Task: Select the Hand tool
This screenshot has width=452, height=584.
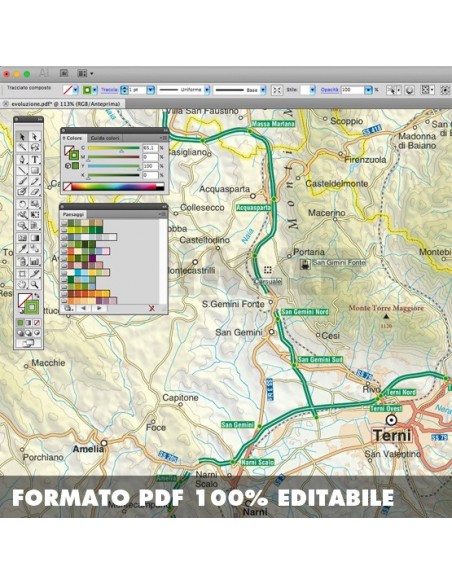Action: pos(22,285)
